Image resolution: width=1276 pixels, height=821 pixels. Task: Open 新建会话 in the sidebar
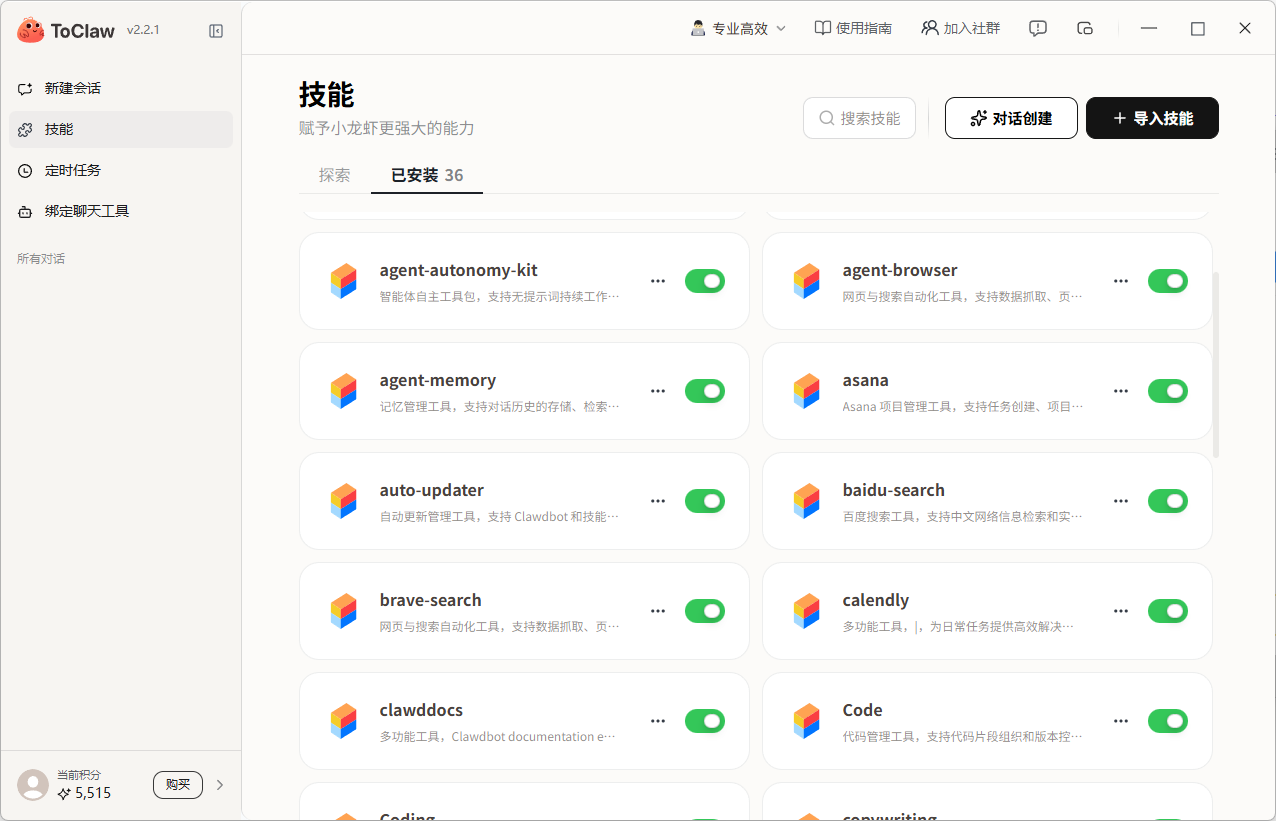pos(121,88)
